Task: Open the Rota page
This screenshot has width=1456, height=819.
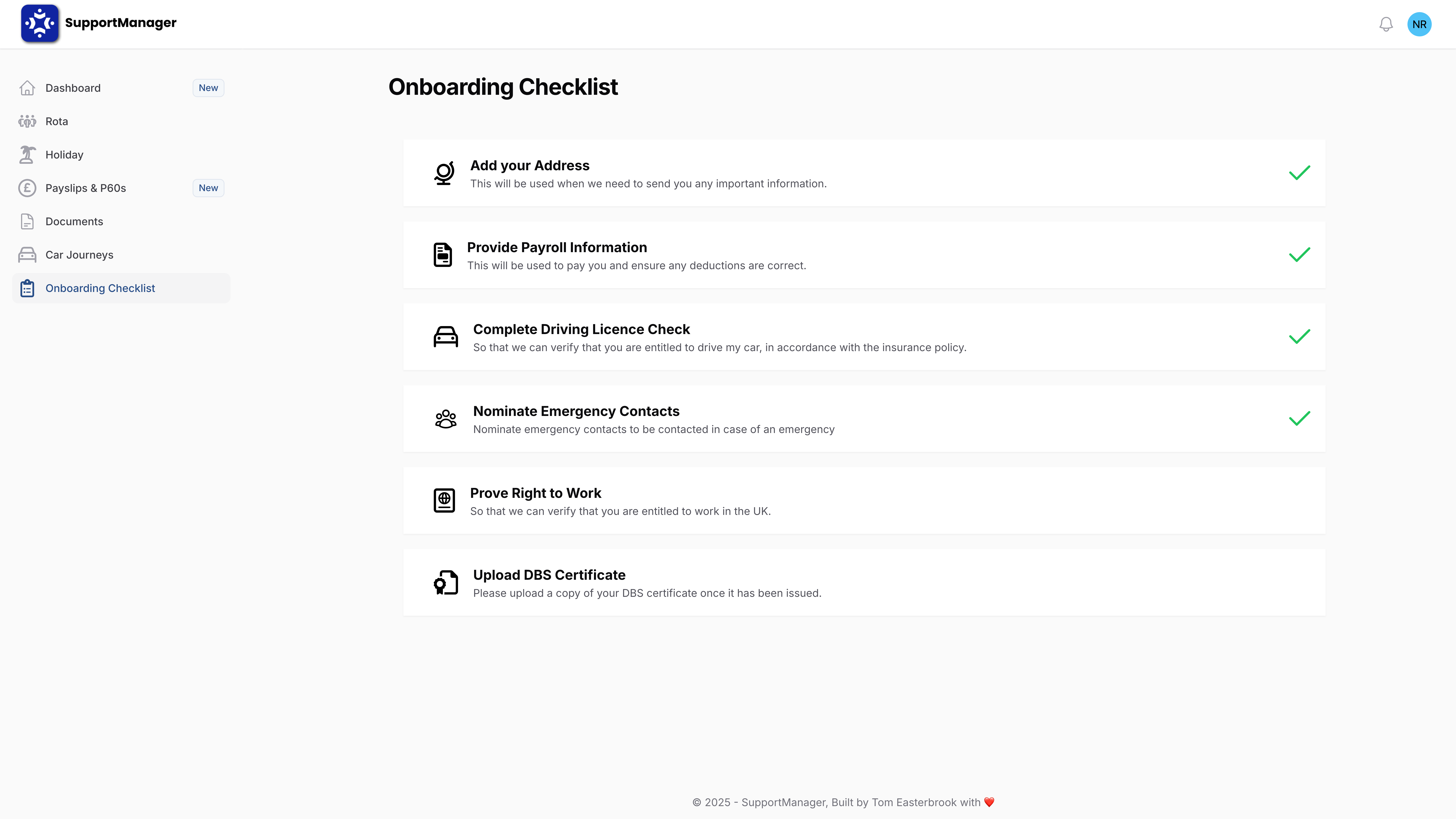Action: 121,122
